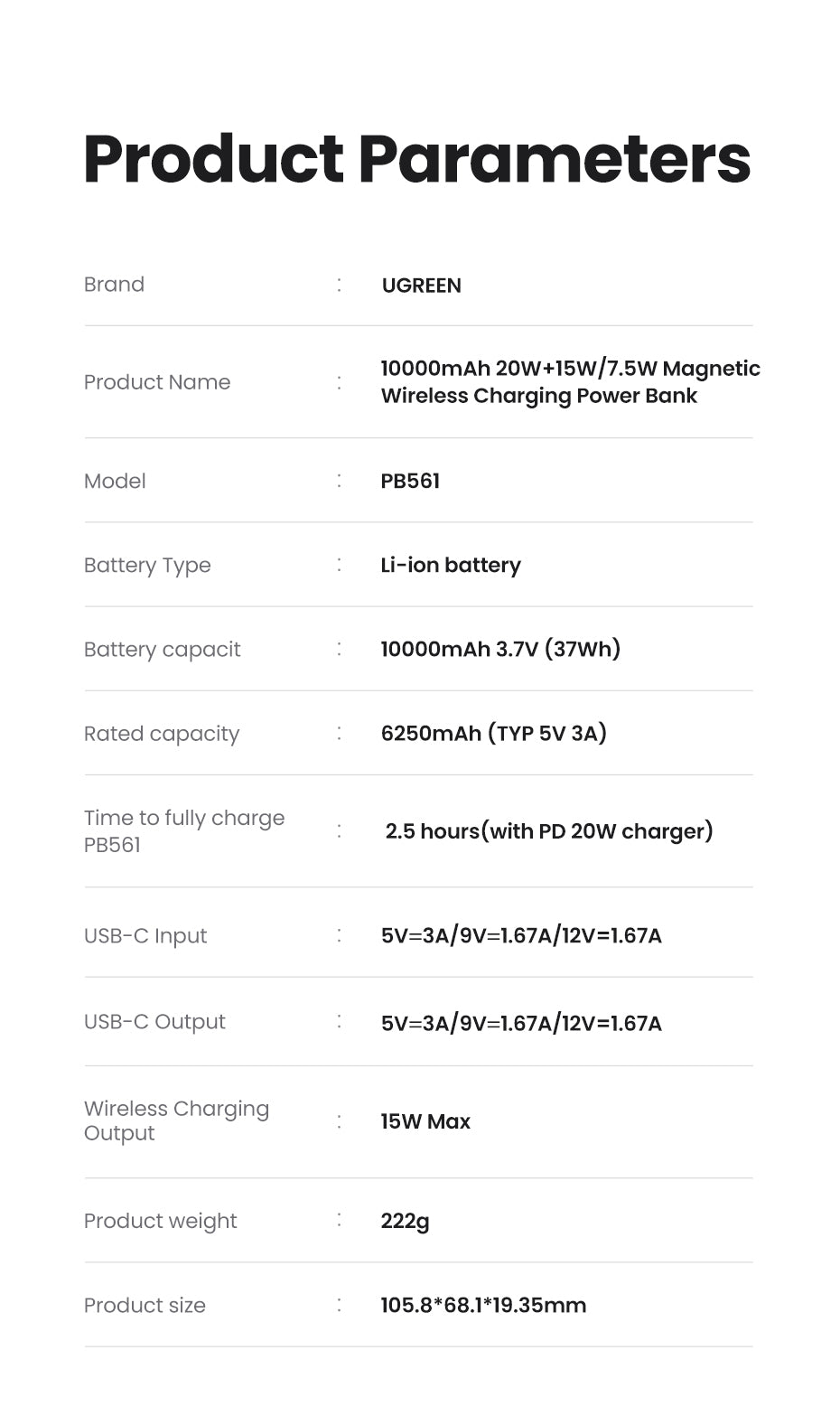Screen dimensions: 840x1425
Task: Click the Brand label
Action: (x=114, y=285)
